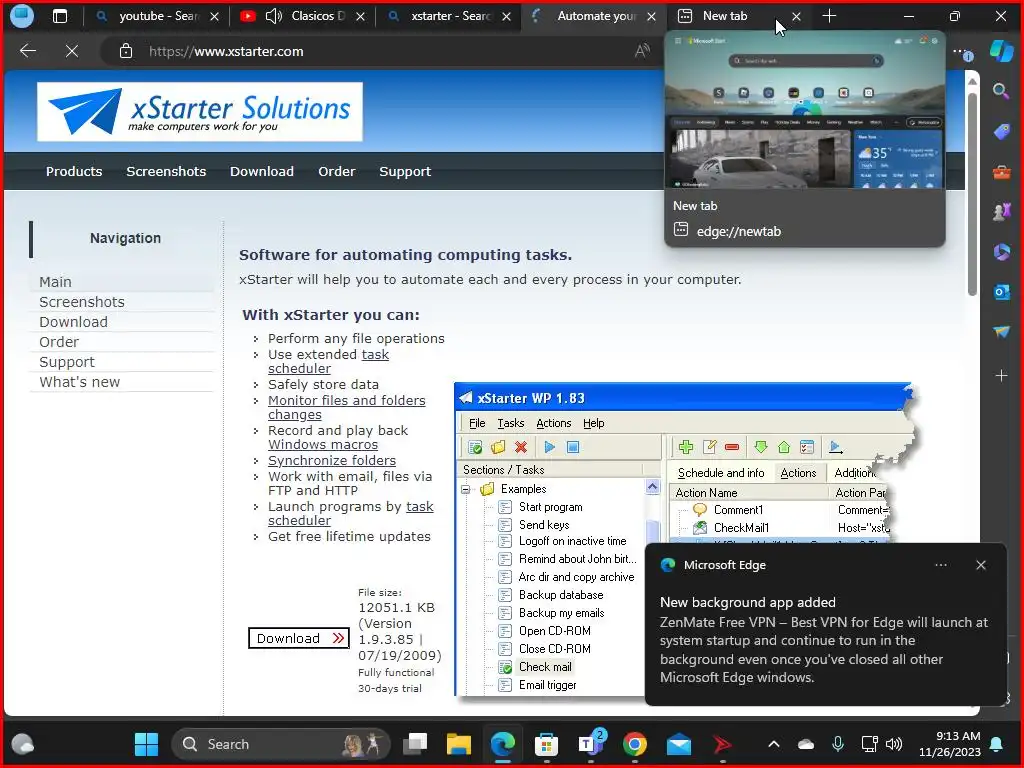Close the Clasicos YouTube tab
This screenshot has height=768, width=1024.
[360, 16]
